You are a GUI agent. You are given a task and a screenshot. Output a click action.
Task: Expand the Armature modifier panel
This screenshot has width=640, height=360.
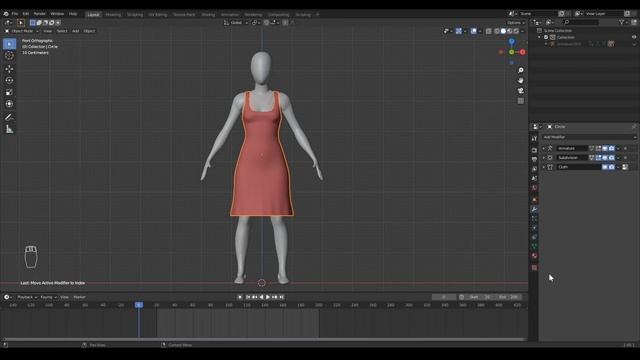pos(544,148)
